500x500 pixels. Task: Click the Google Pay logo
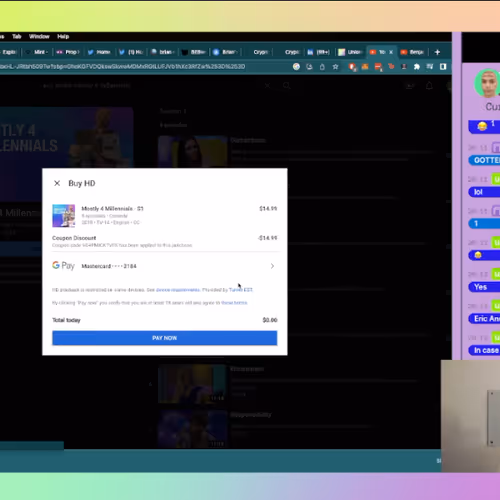pyautogui.click(x=63, y=266)
